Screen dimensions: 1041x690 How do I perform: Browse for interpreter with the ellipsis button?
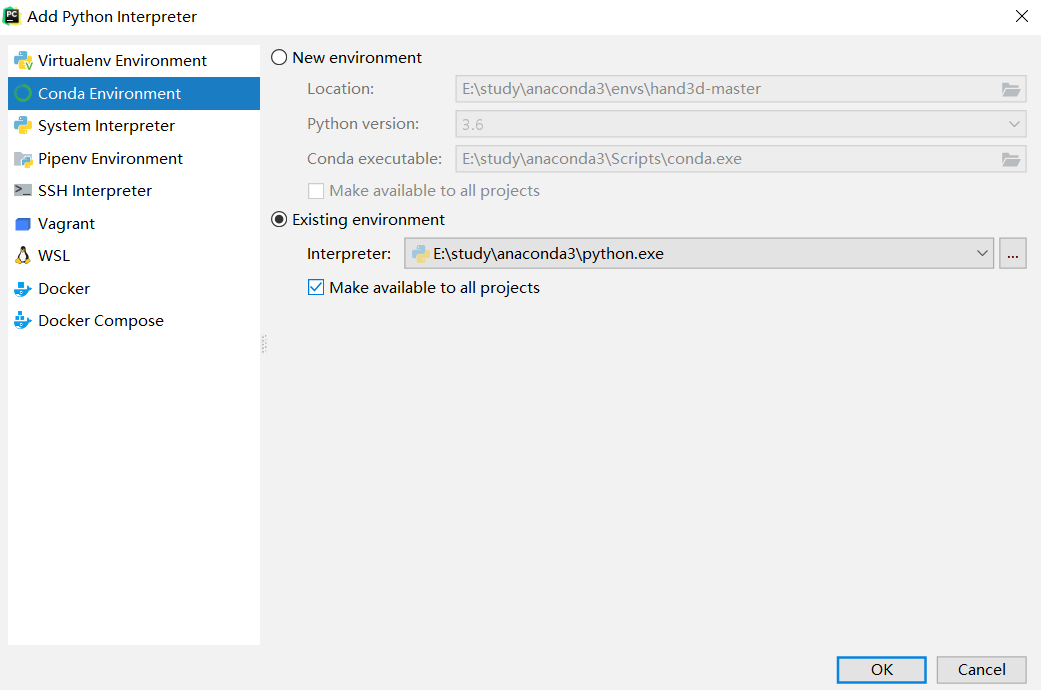click(x=1013, y=254)
